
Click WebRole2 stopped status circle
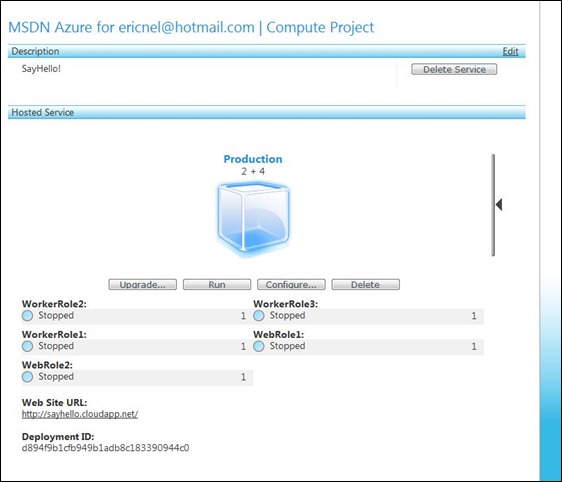[x=28, y=377]
